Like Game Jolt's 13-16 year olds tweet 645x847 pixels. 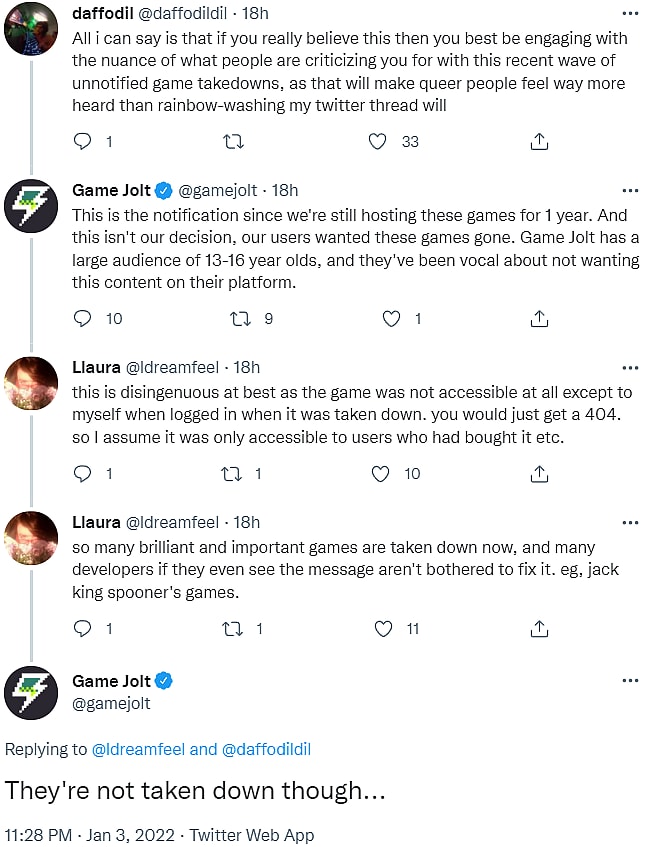tap(392, 319)
